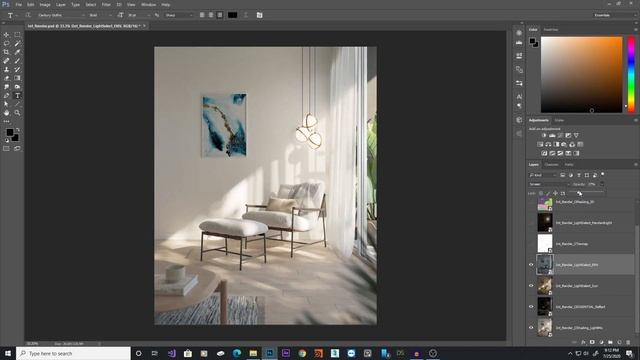Show the white Int_Render_CToonmap layer

[x=531, y=244]
